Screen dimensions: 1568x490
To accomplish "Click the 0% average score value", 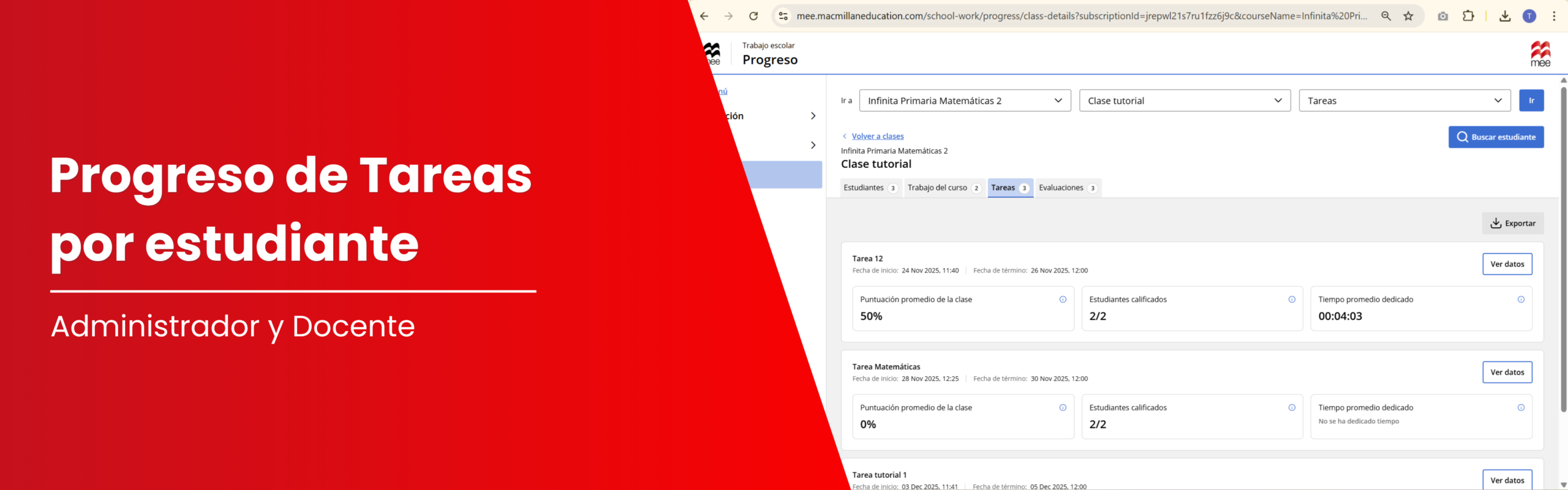I will click(868, 424).
